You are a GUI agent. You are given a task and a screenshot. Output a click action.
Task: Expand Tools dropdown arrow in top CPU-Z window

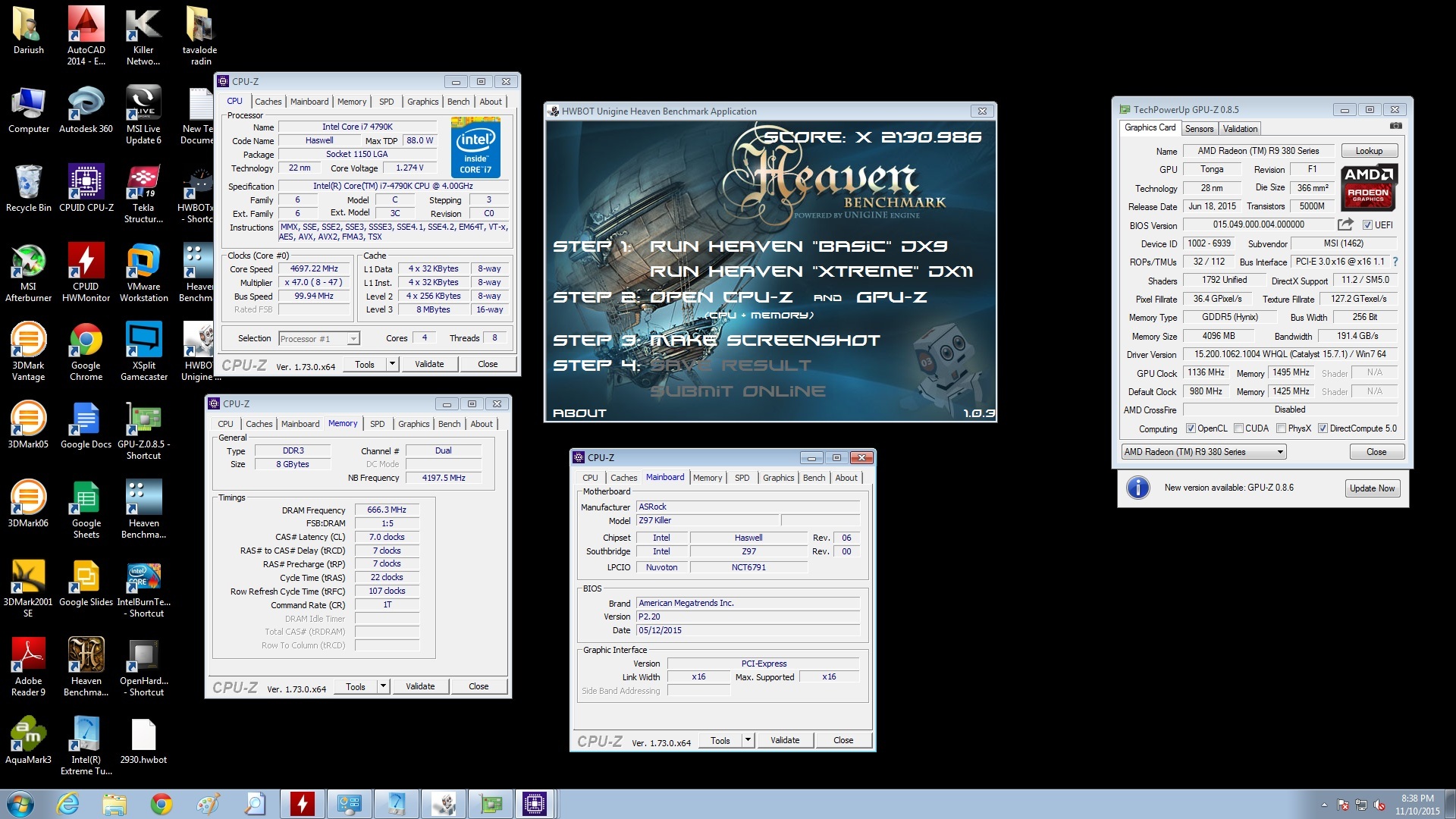point(392,364)
